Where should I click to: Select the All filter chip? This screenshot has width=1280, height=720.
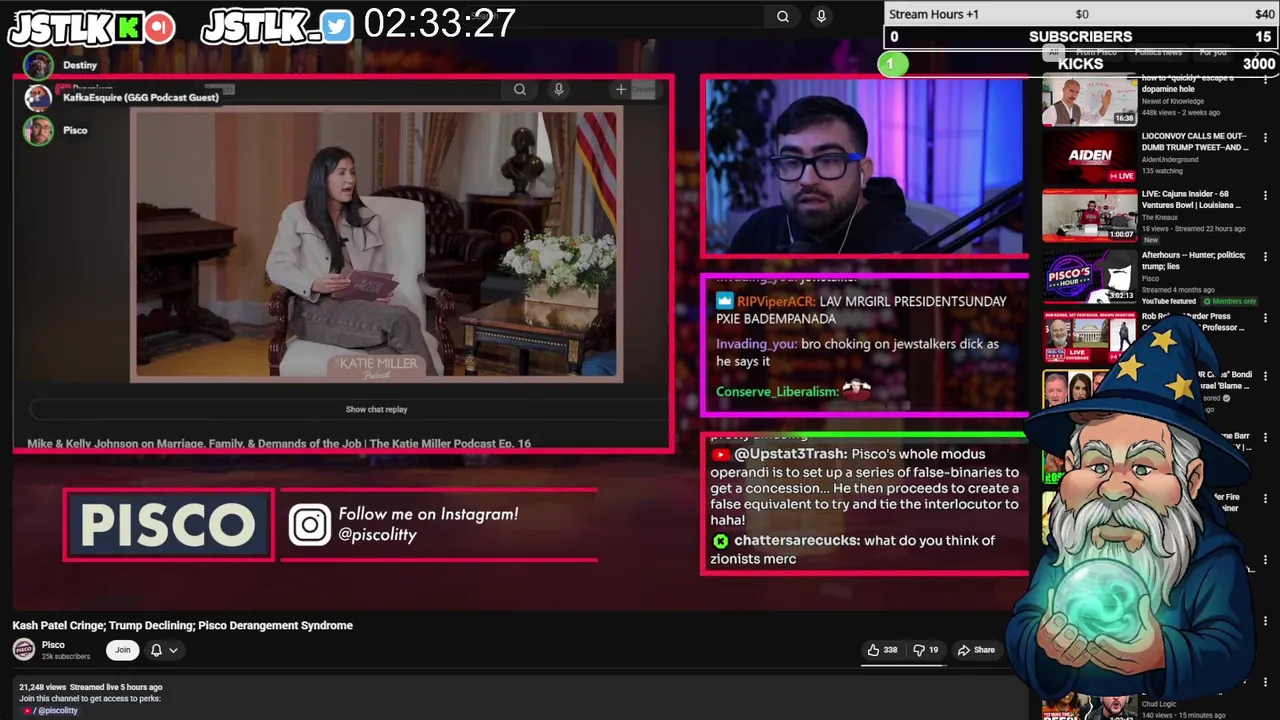click(1052, 52)
